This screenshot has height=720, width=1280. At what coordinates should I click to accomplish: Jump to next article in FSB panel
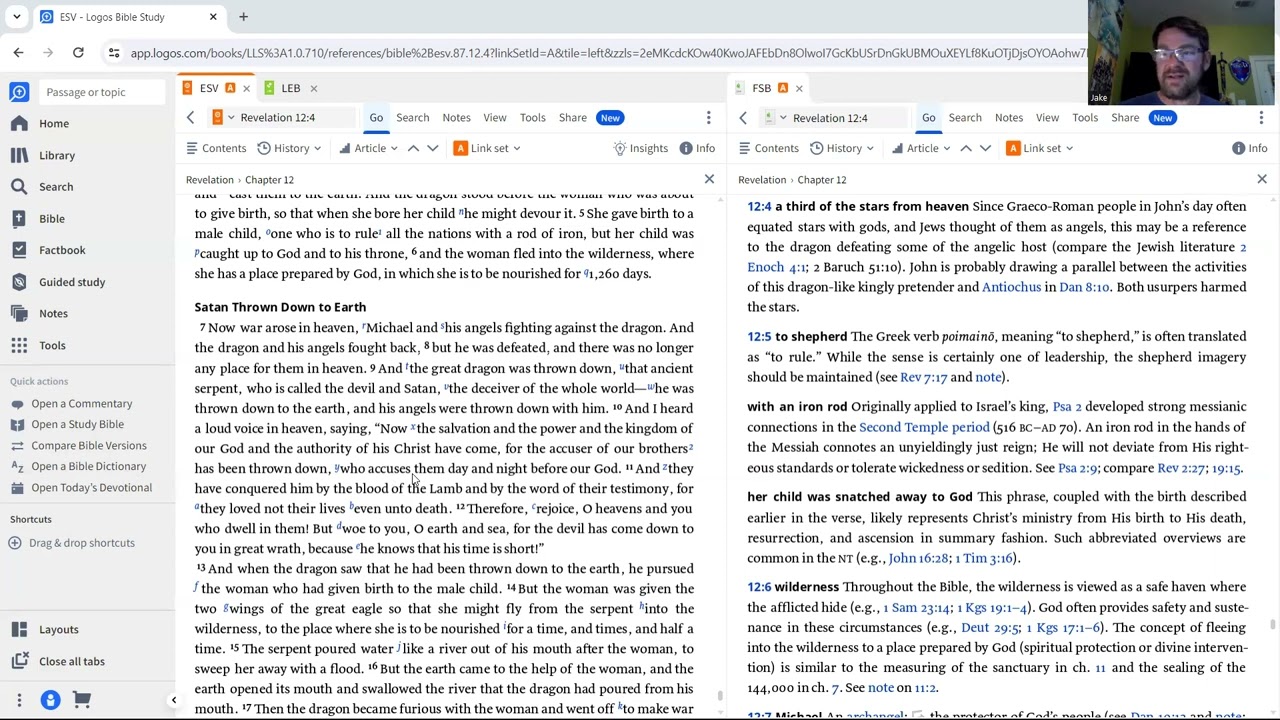[x=985, y=148]
